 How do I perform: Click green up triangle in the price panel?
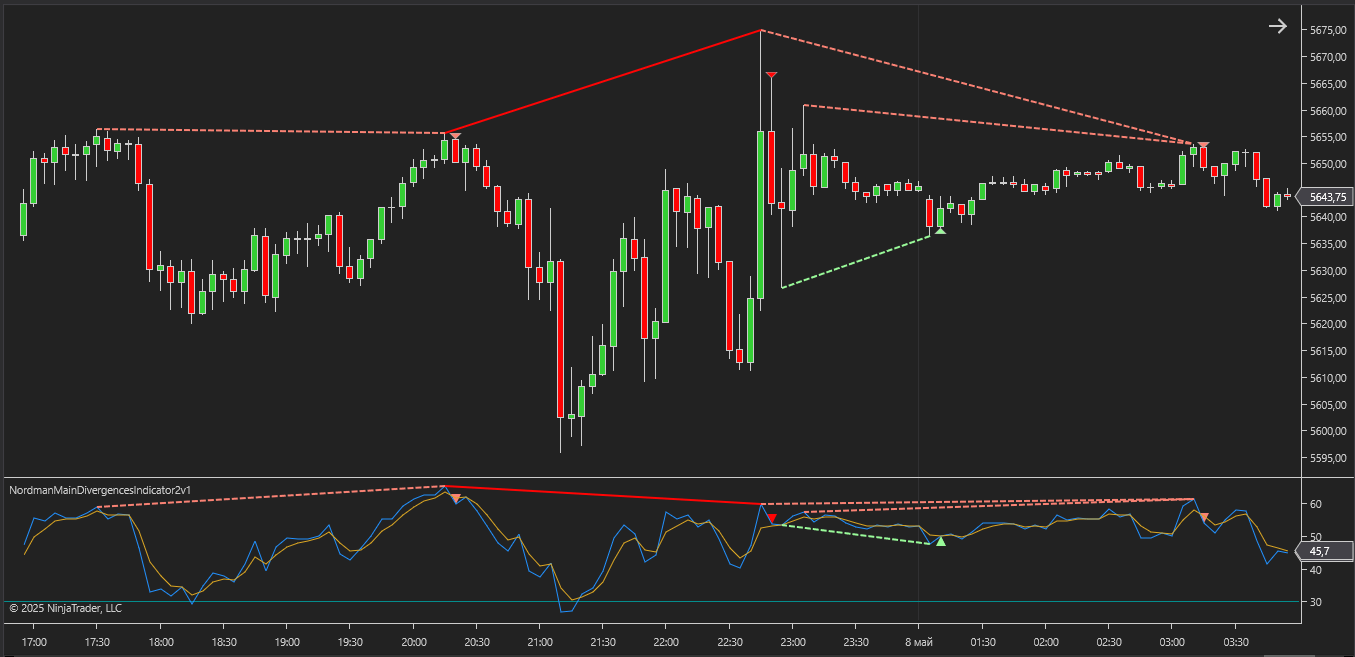pyautogui.click(x=939, y=231)
